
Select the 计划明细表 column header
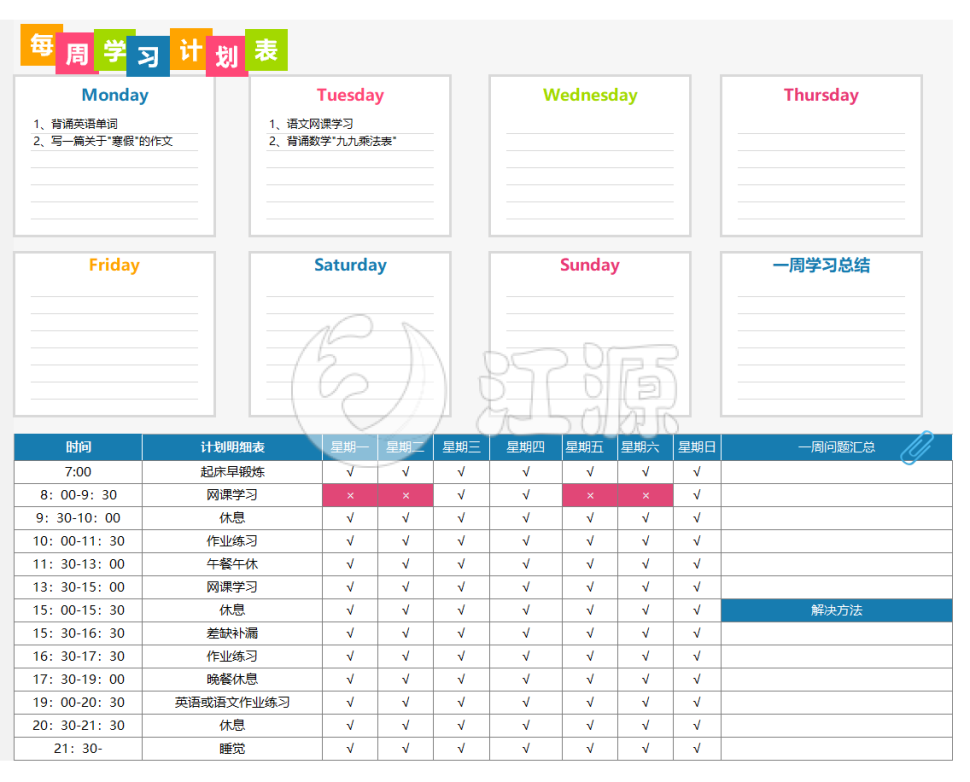[x=232, y=447]
